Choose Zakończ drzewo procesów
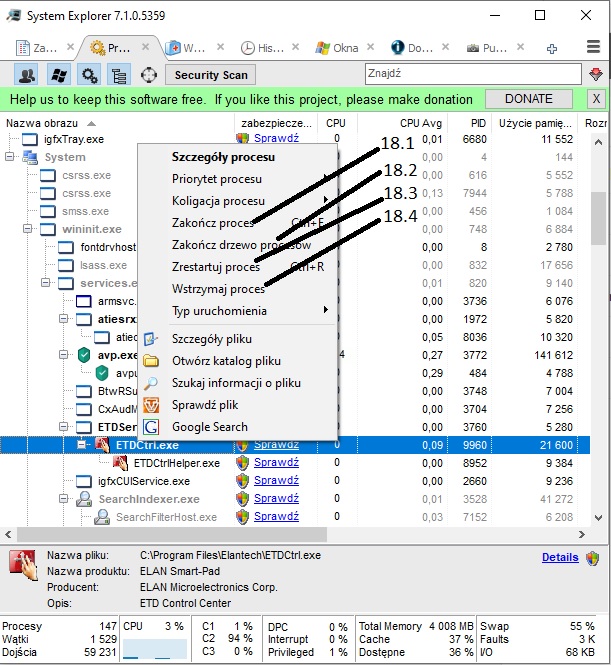Viewport: 611px width, 665px height. tap(238, 245)
